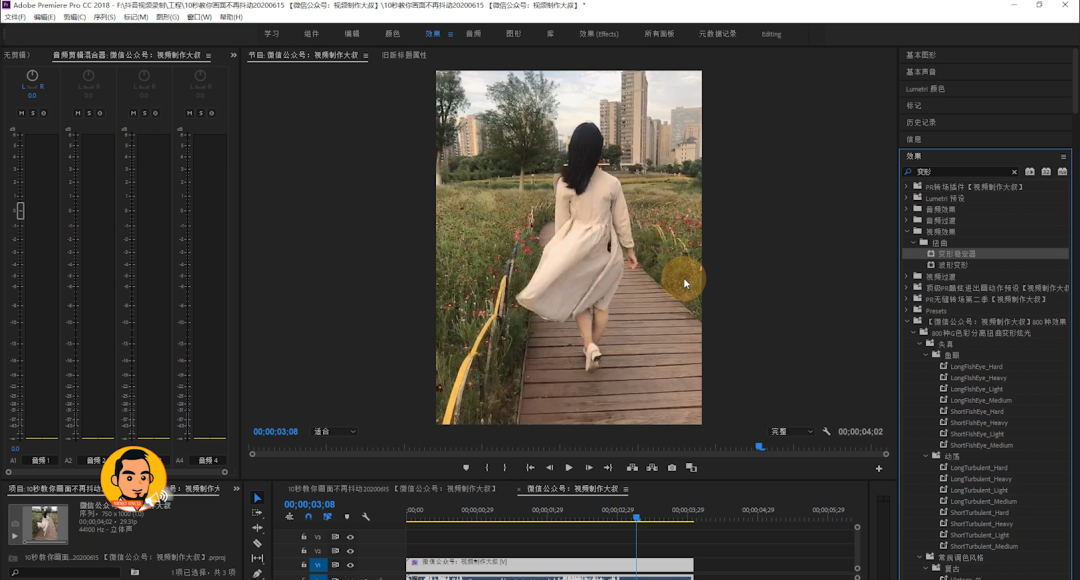Expand PR转场插件 effects folder
This screenshot has width=1080, height=580.
(907, 187)
